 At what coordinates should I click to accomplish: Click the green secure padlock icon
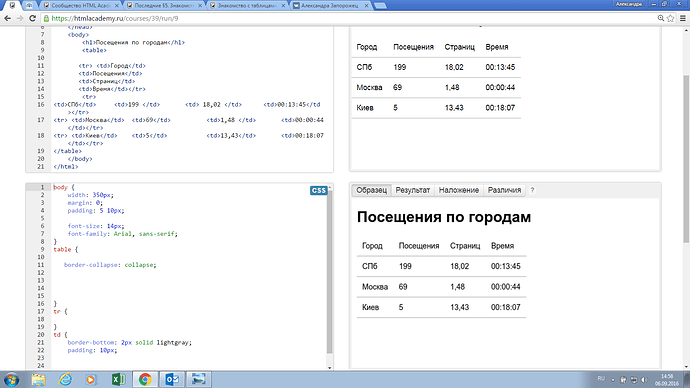(x=46, y=18)
